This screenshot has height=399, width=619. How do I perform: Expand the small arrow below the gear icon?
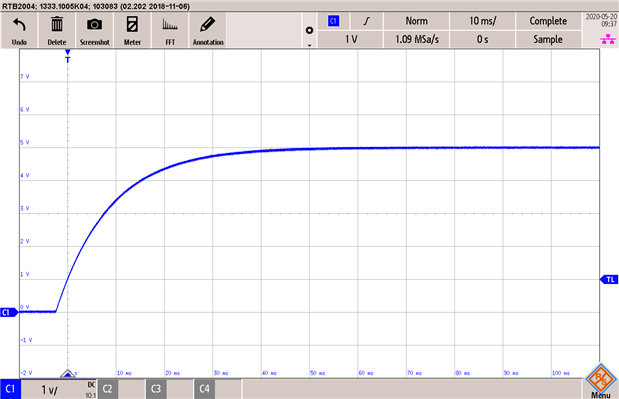[310, 45]
